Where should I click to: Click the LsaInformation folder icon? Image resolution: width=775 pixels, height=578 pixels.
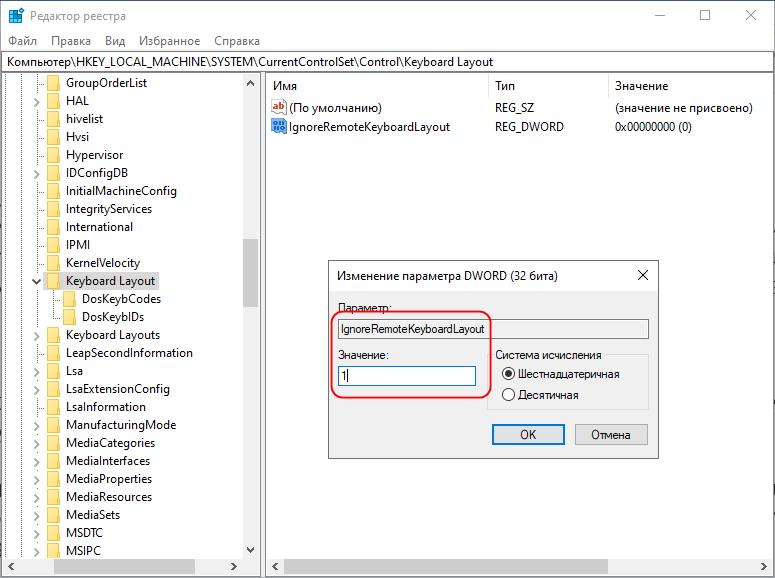tap(54, 407)
